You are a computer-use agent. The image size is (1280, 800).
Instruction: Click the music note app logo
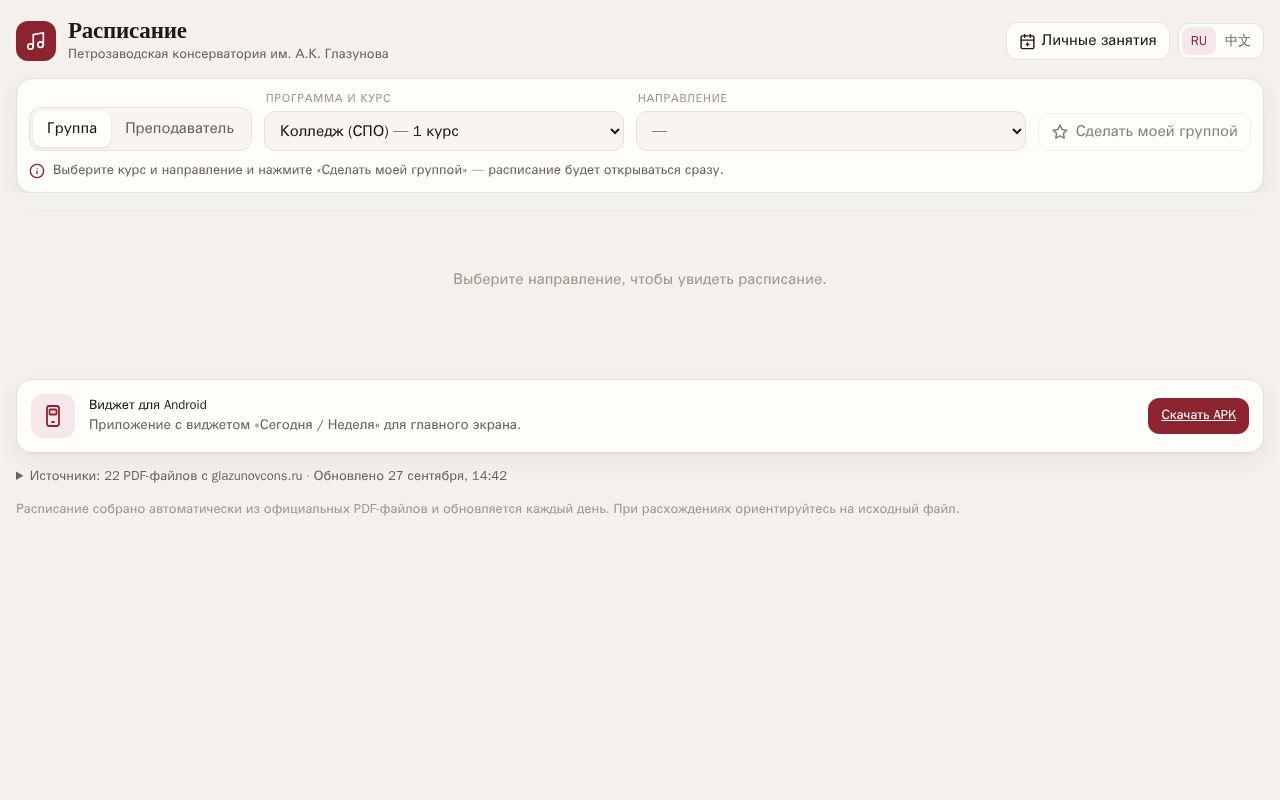point(36,41)
